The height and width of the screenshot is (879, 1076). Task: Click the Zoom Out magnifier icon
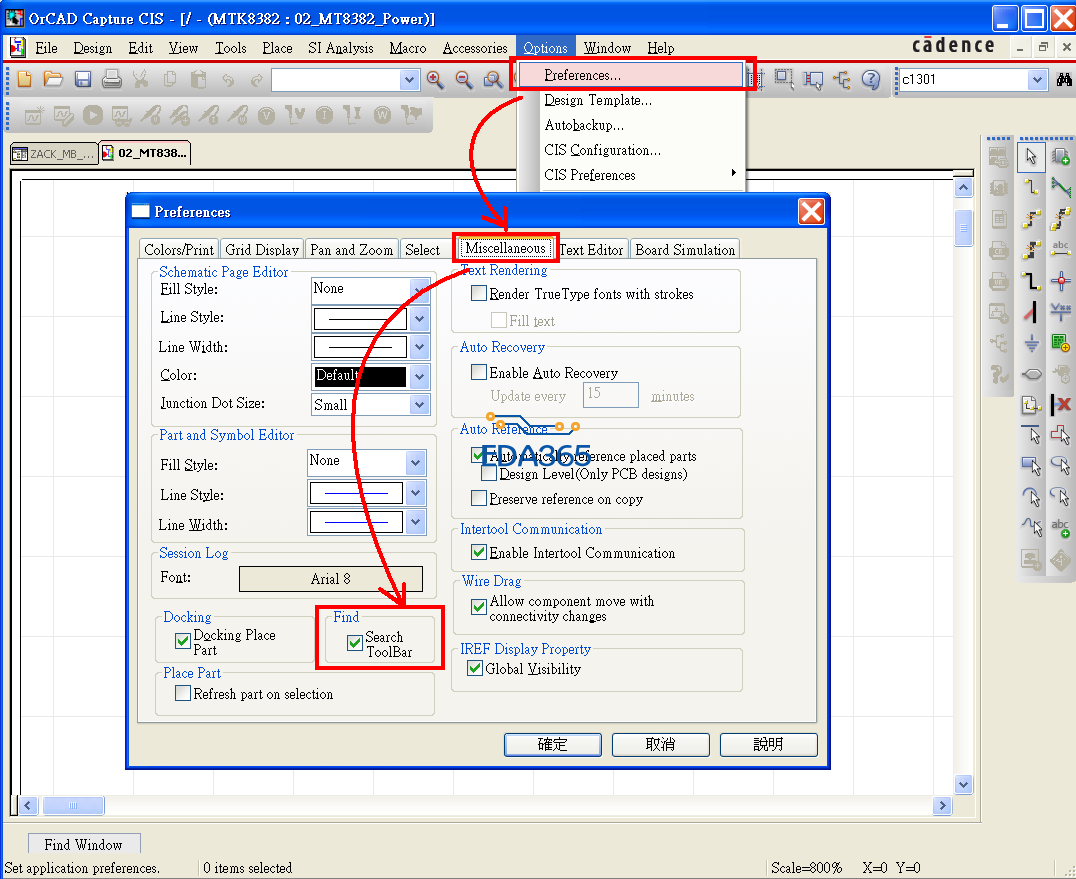[465, 80]
